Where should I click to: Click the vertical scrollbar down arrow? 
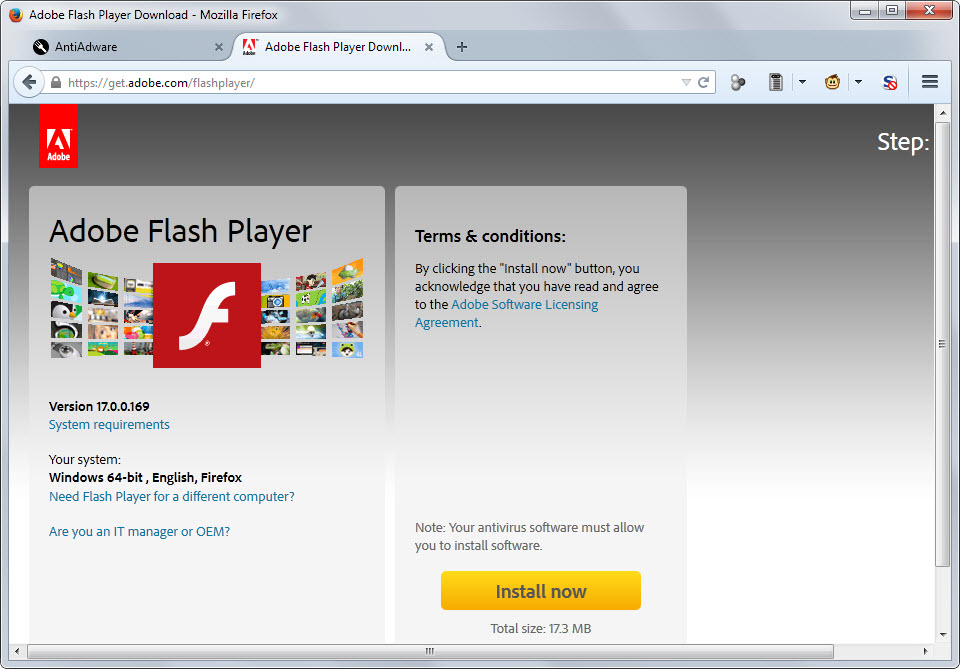click(943, 635)
